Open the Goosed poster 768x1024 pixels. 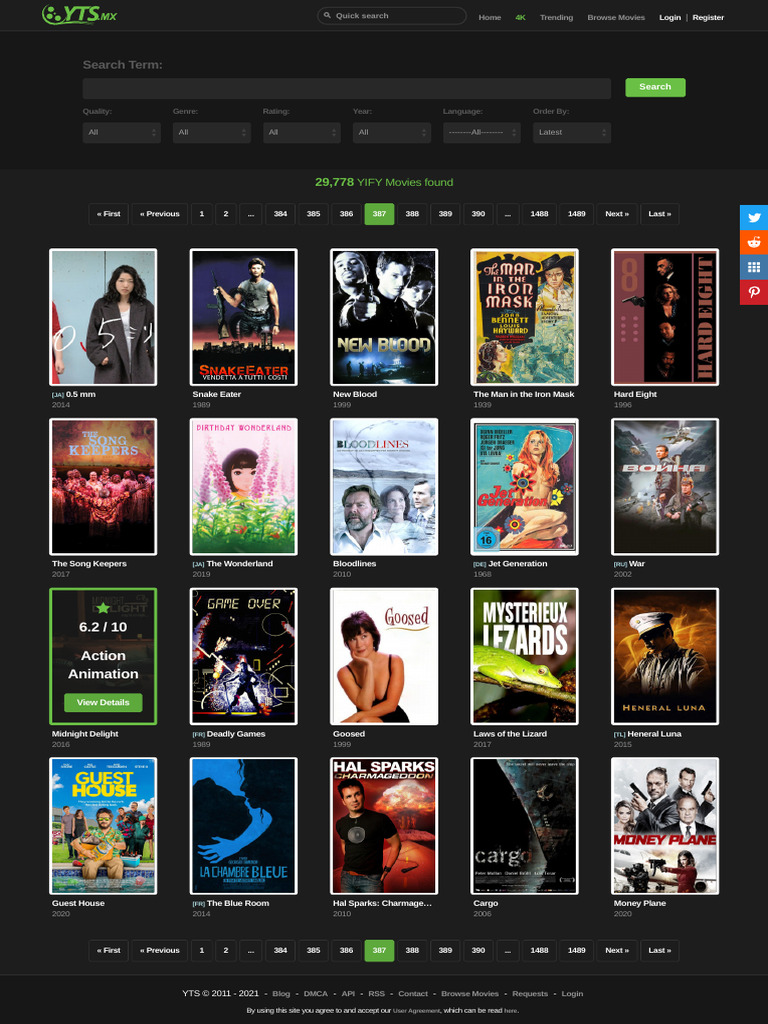384,657
